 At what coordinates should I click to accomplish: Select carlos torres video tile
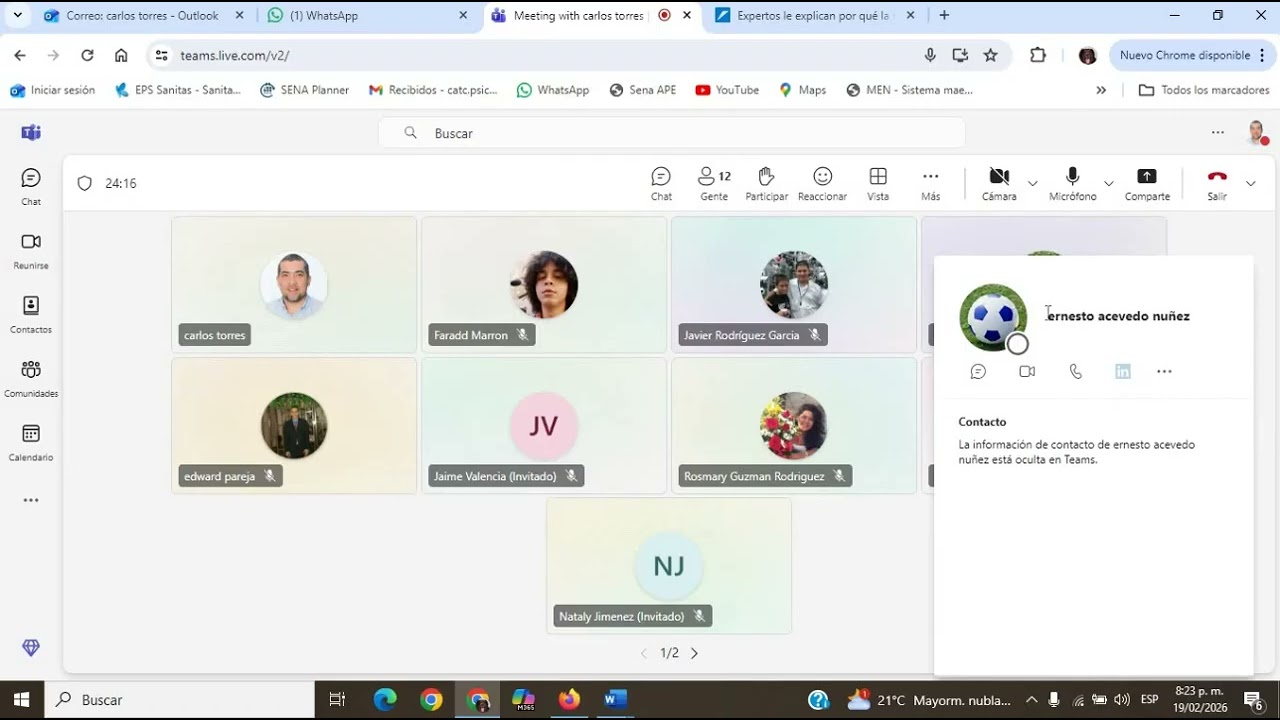click(294, 284)
